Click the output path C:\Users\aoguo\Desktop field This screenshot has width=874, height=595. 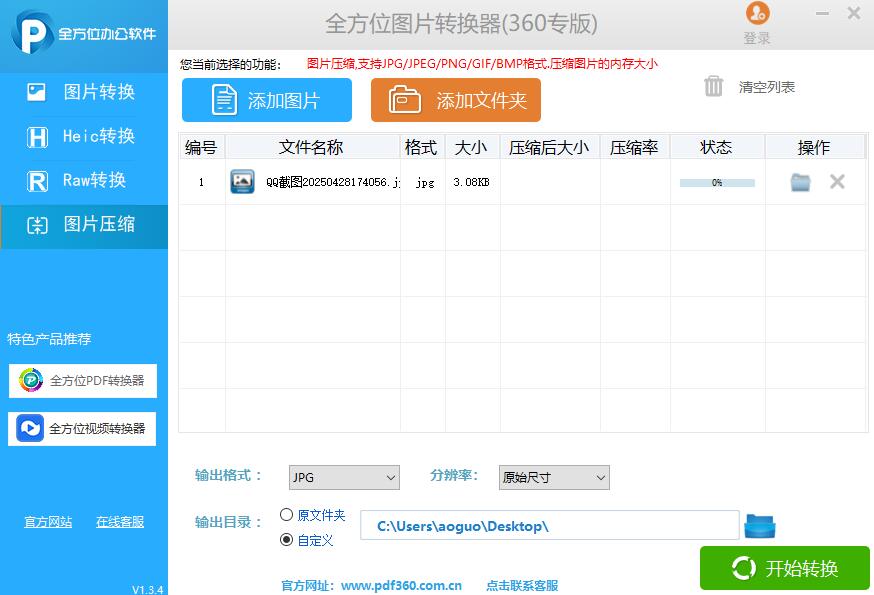pyautogui.click(x=550, y=525)
